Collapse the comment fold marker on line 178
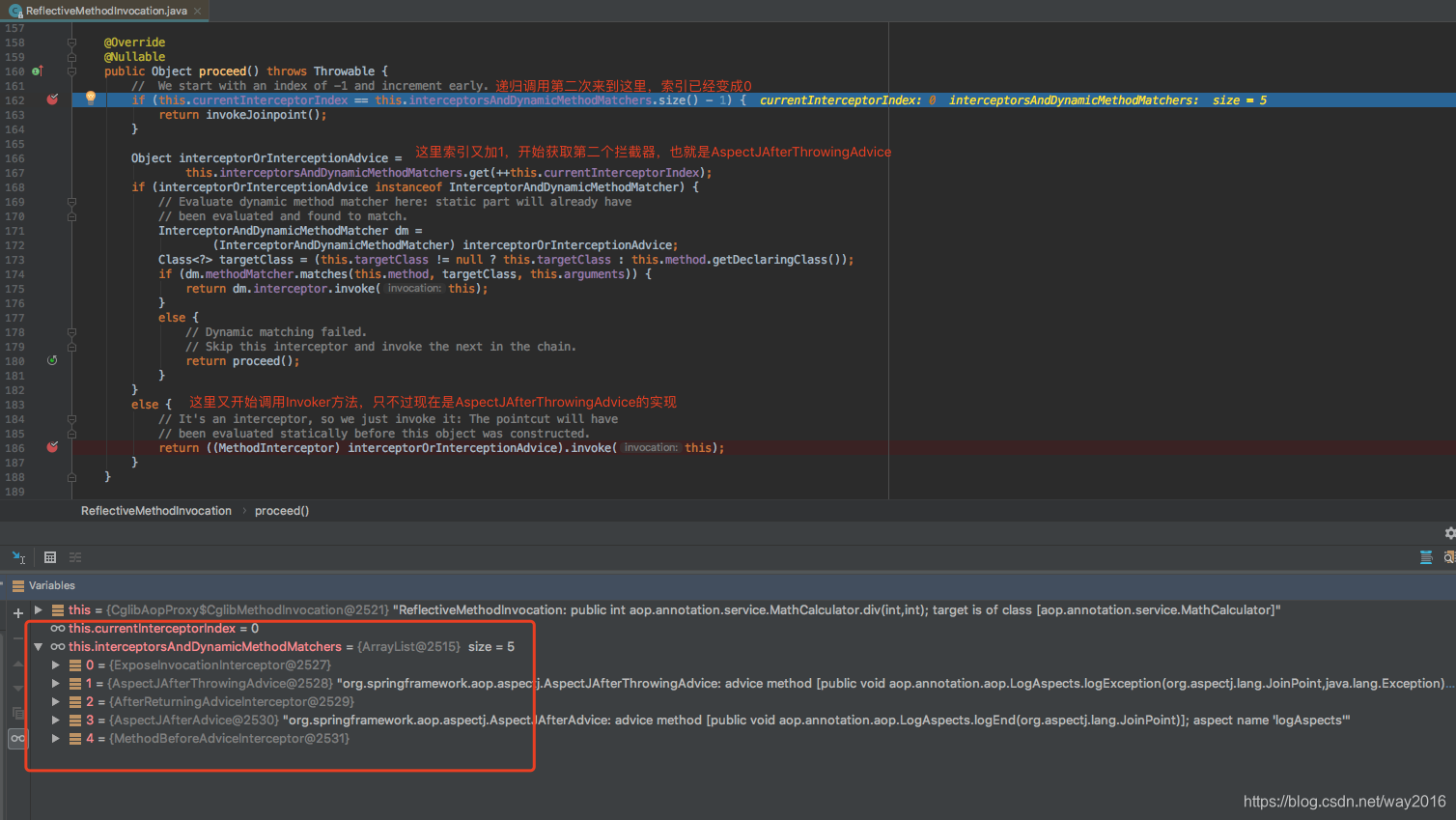 71,332
